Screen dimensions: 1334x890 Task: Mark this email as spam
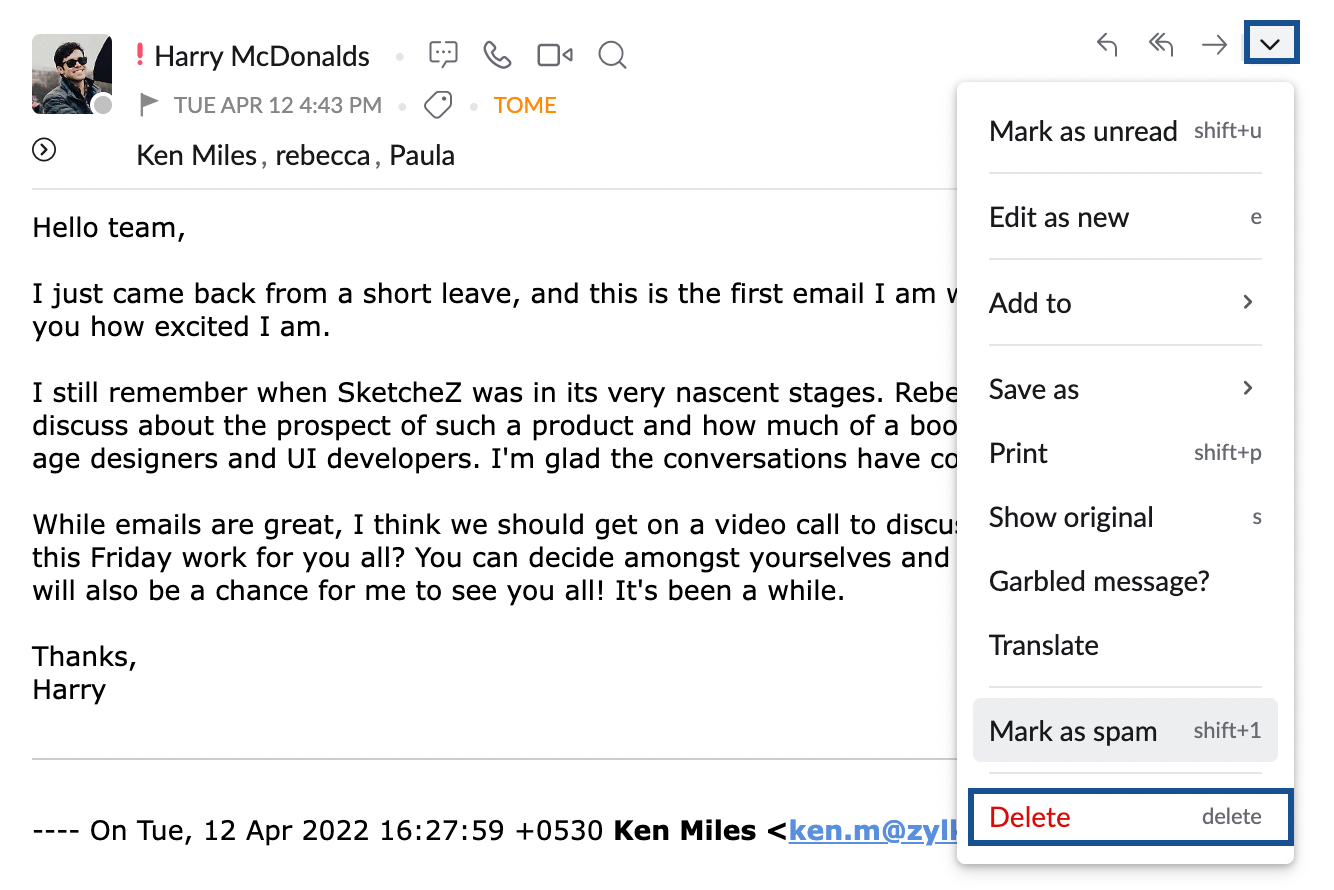(1073, 731)
